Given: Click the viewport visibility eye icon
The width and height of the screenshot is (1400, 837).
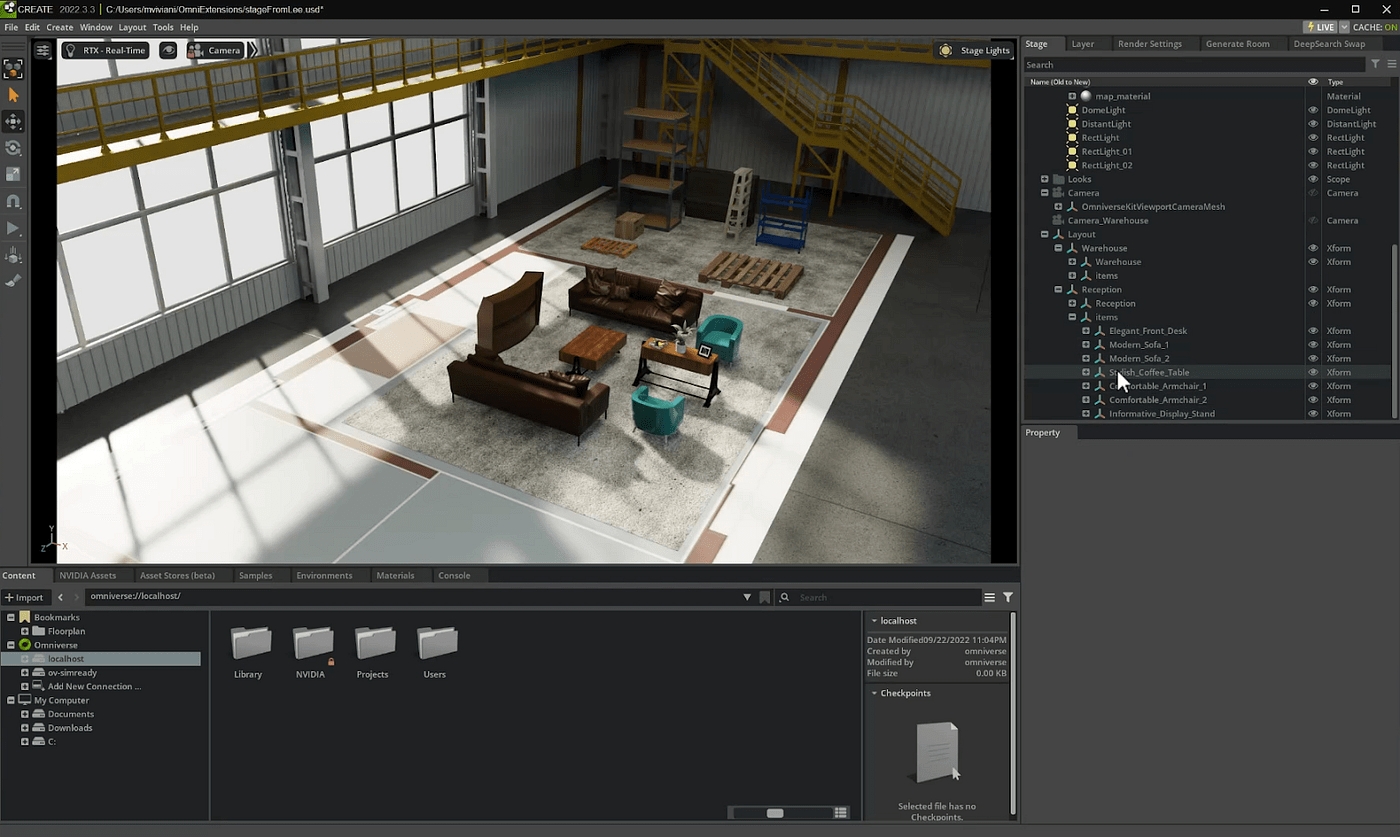Looking at the screenshot, I should pyautogui.click(x=169, y=50).
